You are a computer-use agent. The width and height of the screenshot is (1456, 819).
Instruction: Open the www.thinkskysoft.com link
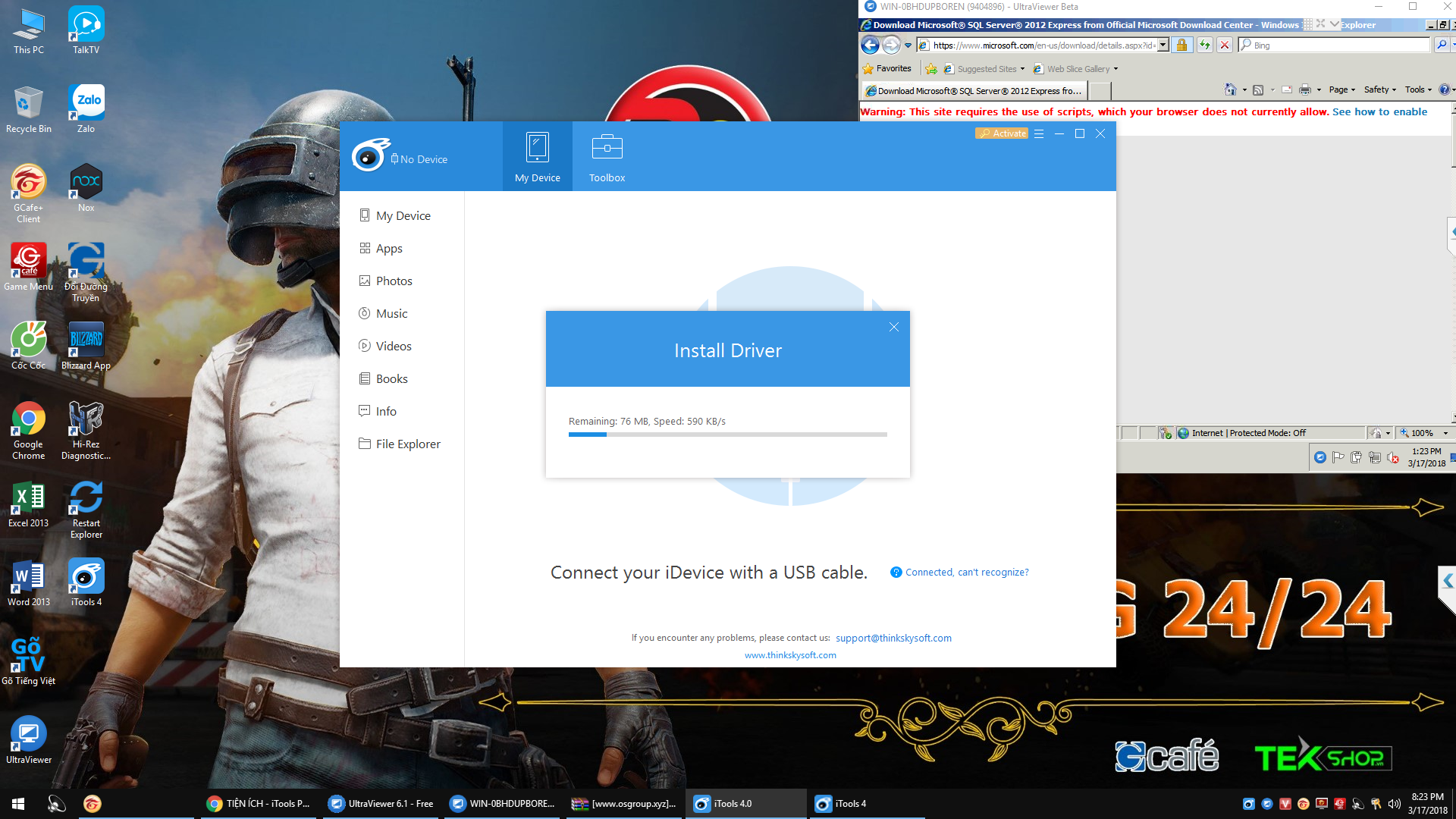click(790, 655)
